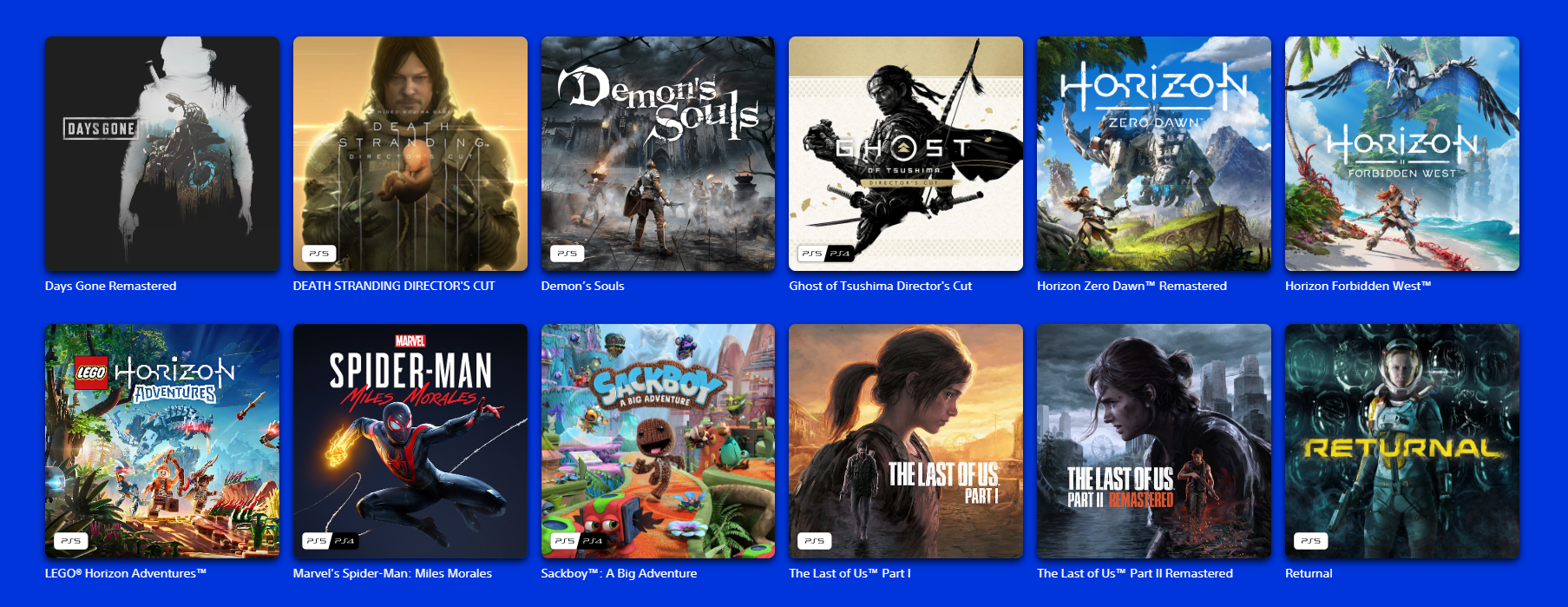Image resolution: width=1568 pixels, height=607 pixels.
Task: Click 'Horizon Zero Dawn™ Remastered' title link
Action: pyautogui.click(x=1132, y=286)
